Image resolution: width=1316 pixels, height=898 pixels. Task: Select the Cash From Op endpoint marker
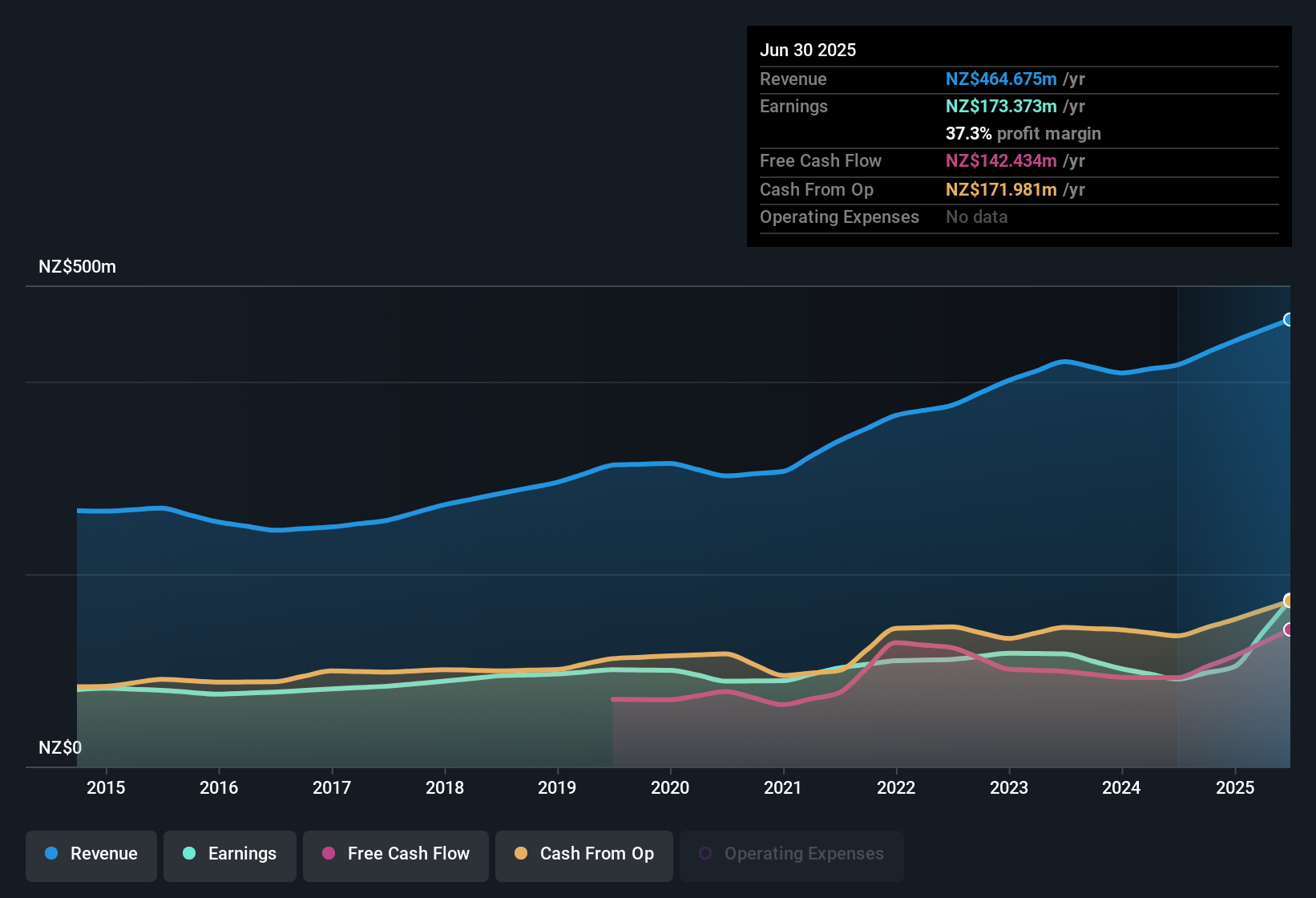pos(1287,600)
